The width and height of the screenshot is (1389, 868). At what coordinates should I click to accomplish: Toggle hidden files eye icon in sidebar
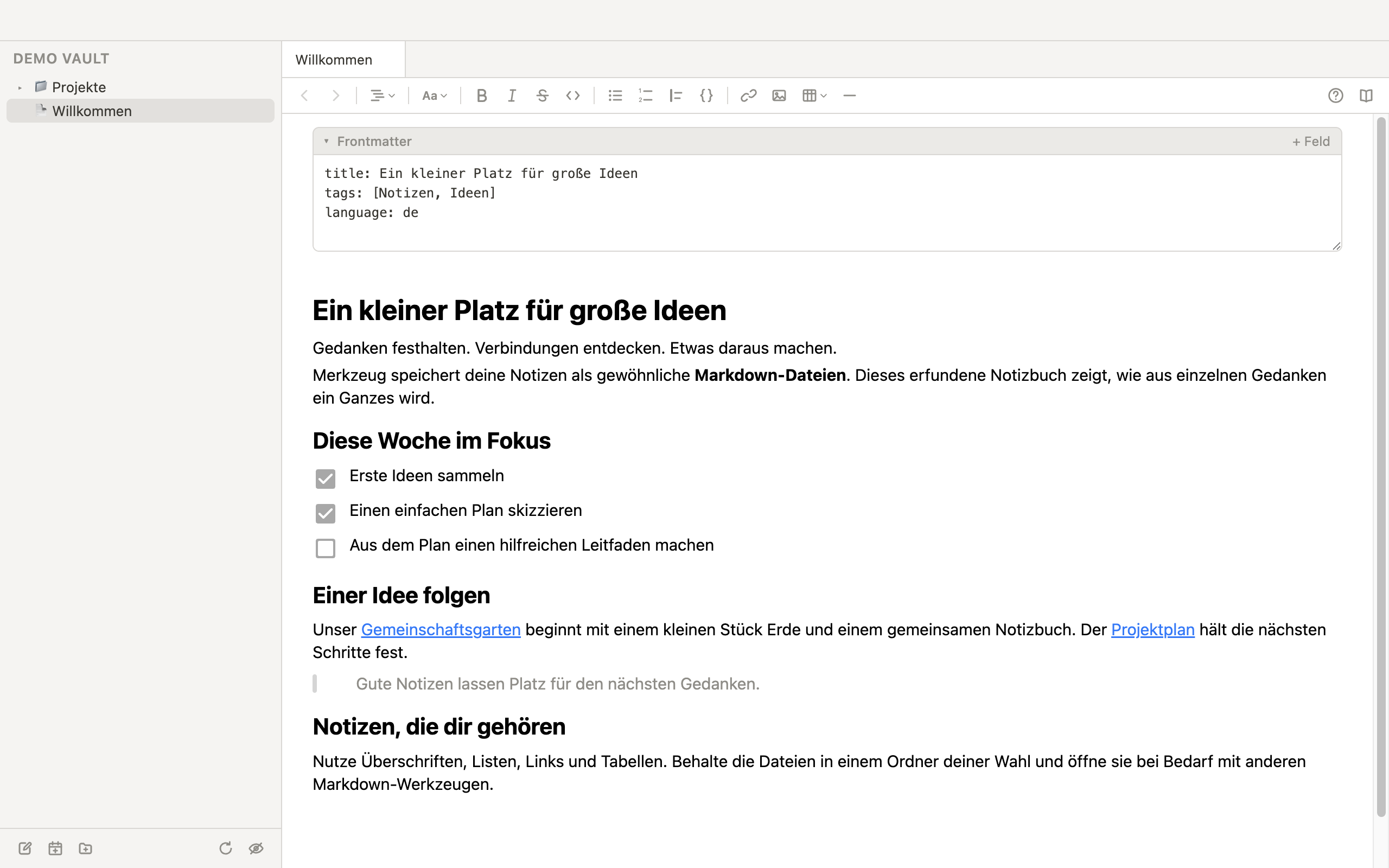coord(256,848)
